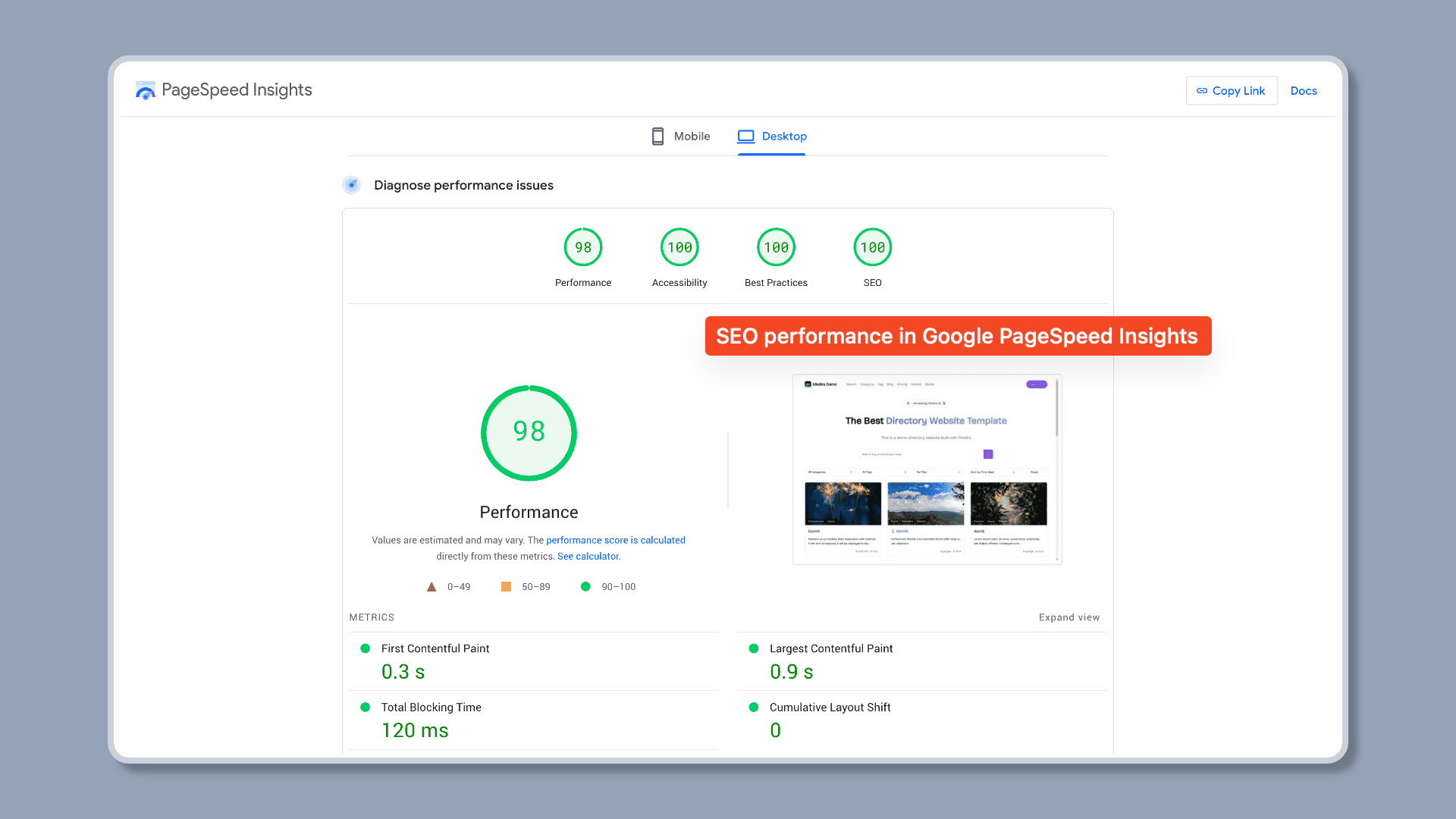Screen dimensions: 1456x819
Task: Select the 100 Best Practices score circle
Action: [776, 246]
